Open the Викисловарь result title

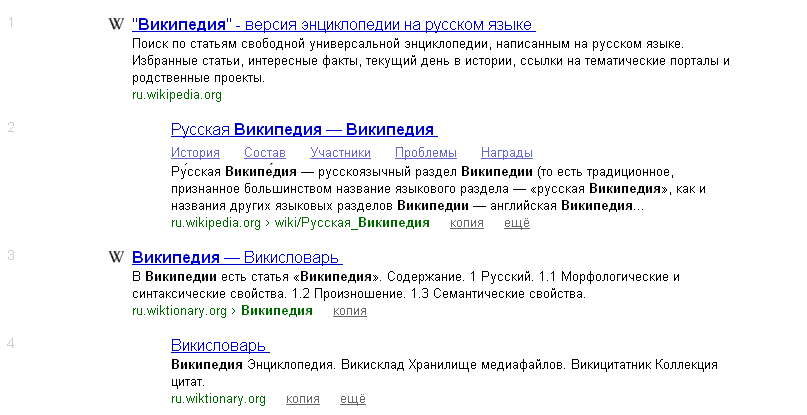pyautogui.click(x=220, y=345)
